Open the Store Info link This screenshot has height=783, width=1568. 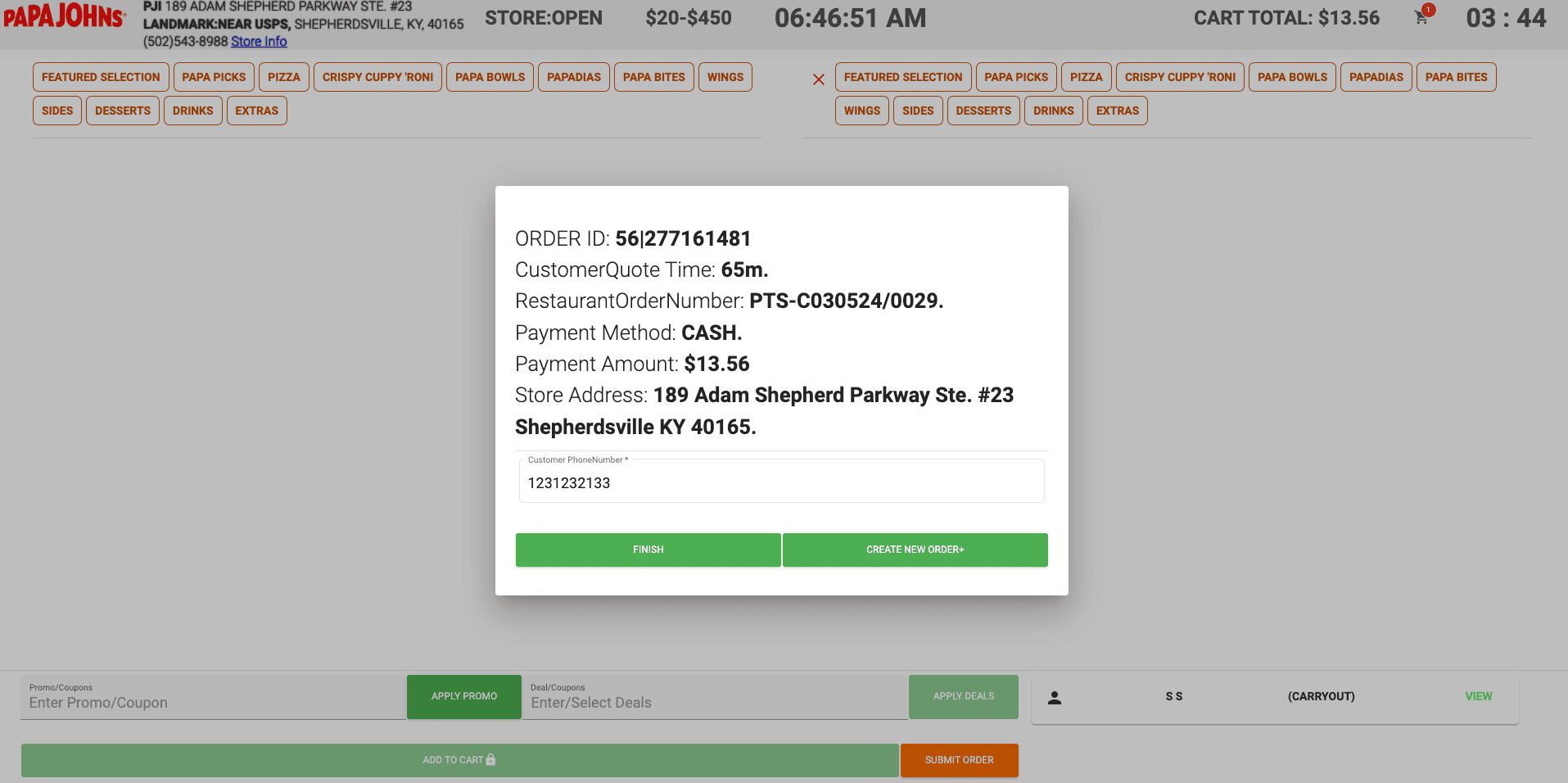click(259, 41)
